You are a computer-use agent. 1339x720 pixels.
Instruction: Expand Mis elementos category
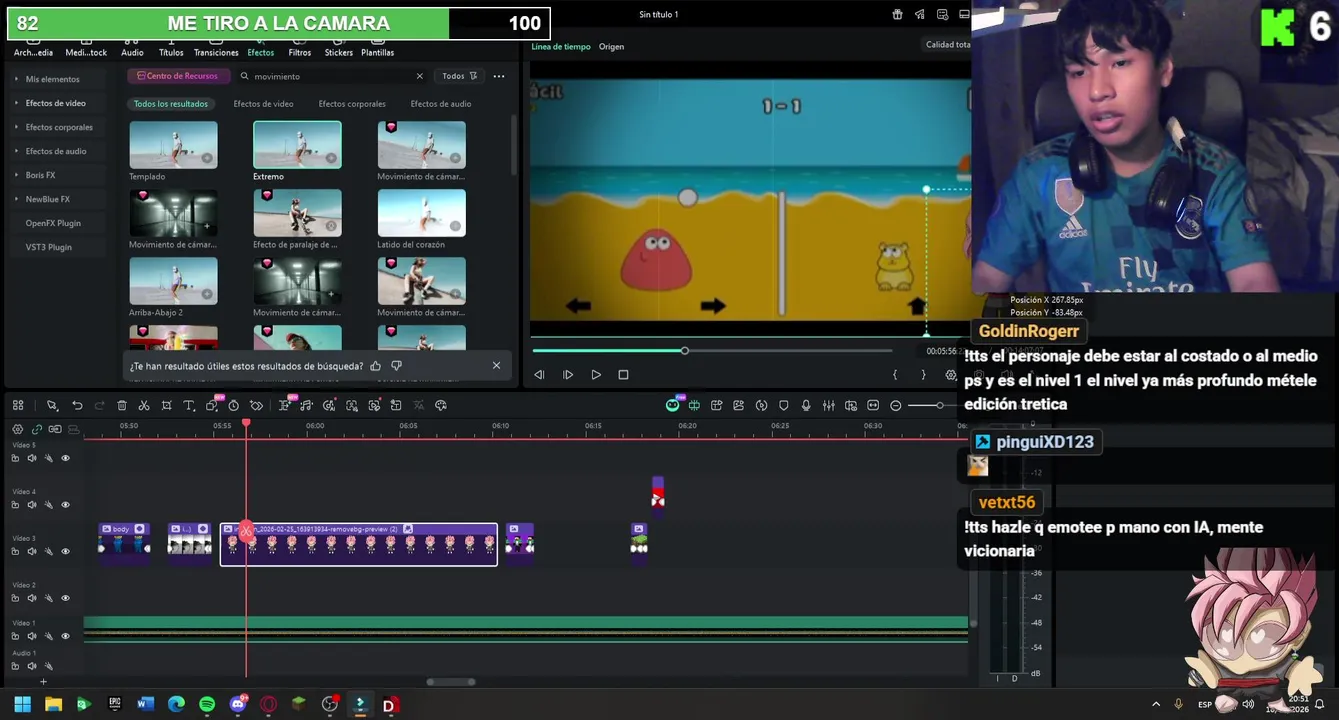tap(16, 79)
